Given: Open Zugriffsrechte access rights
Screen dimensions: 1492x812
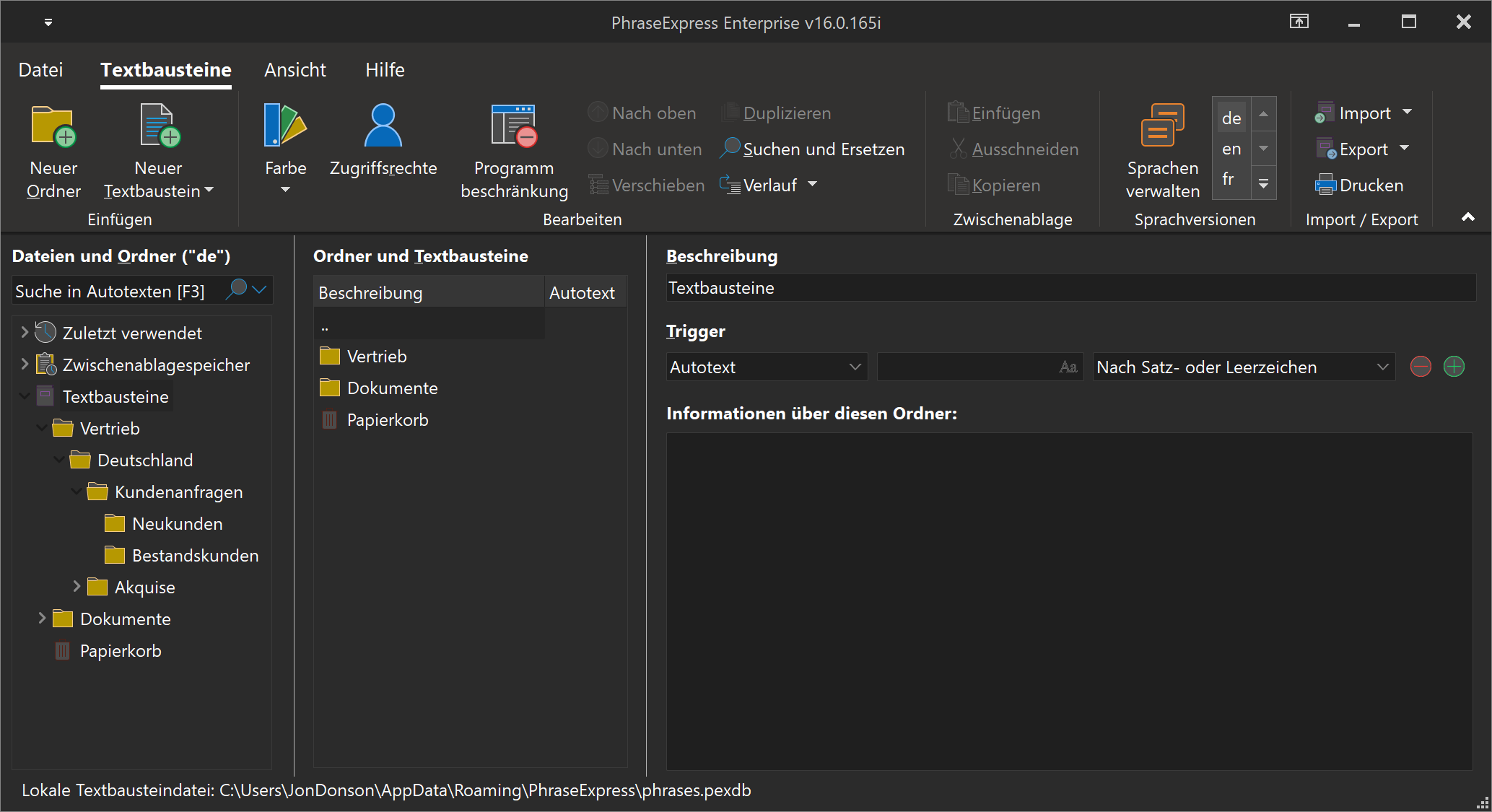Looking at the screenshot, I should [x=383, y=141].
